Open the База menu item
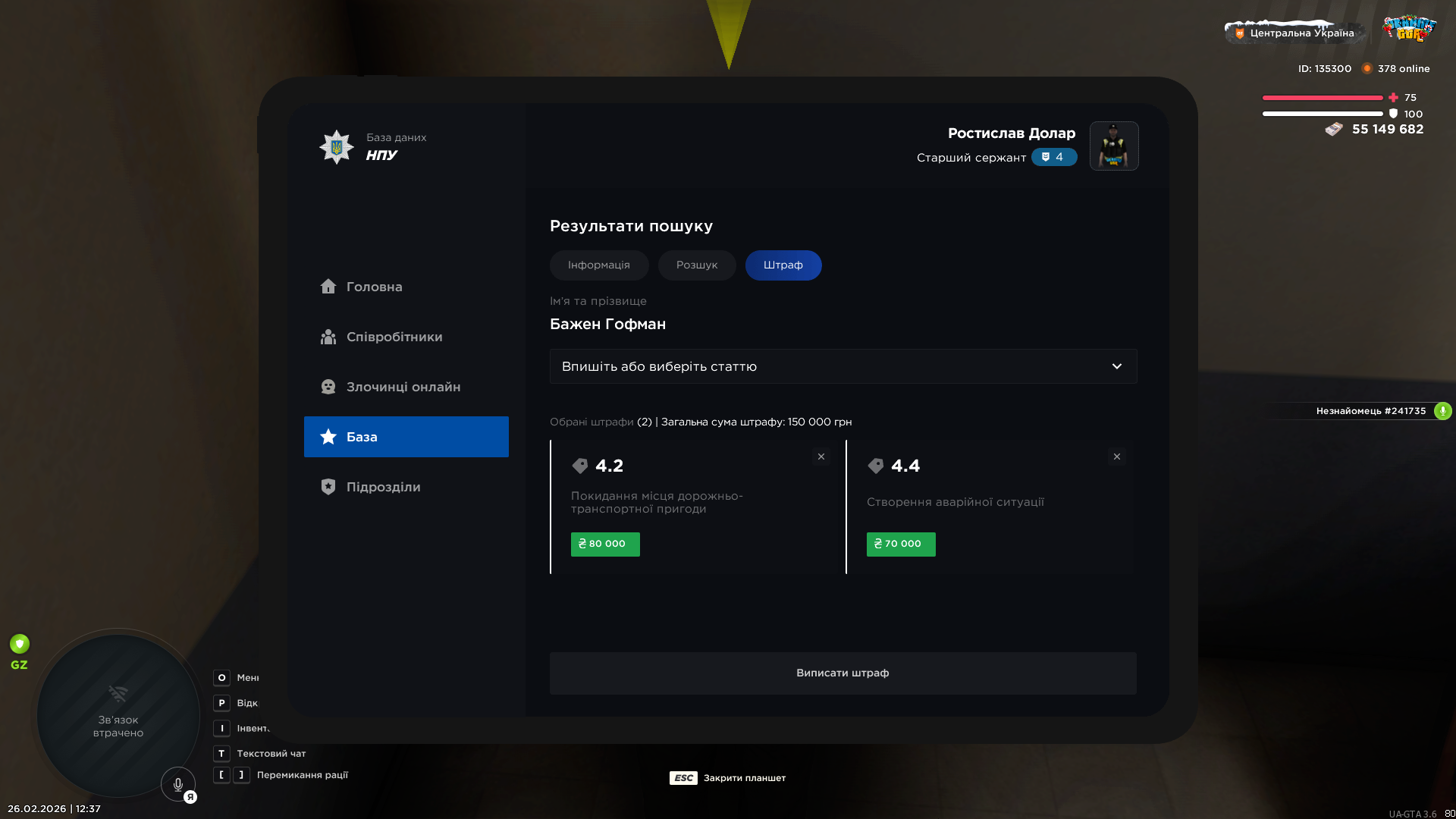The image size is (1456, 819). click(x=406, y=437)
